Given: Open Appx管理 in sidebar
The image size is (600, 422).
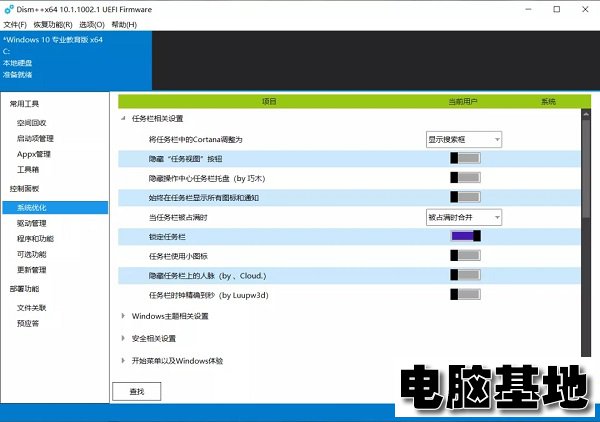Looking at the screenshot, I should coord(34,154).
